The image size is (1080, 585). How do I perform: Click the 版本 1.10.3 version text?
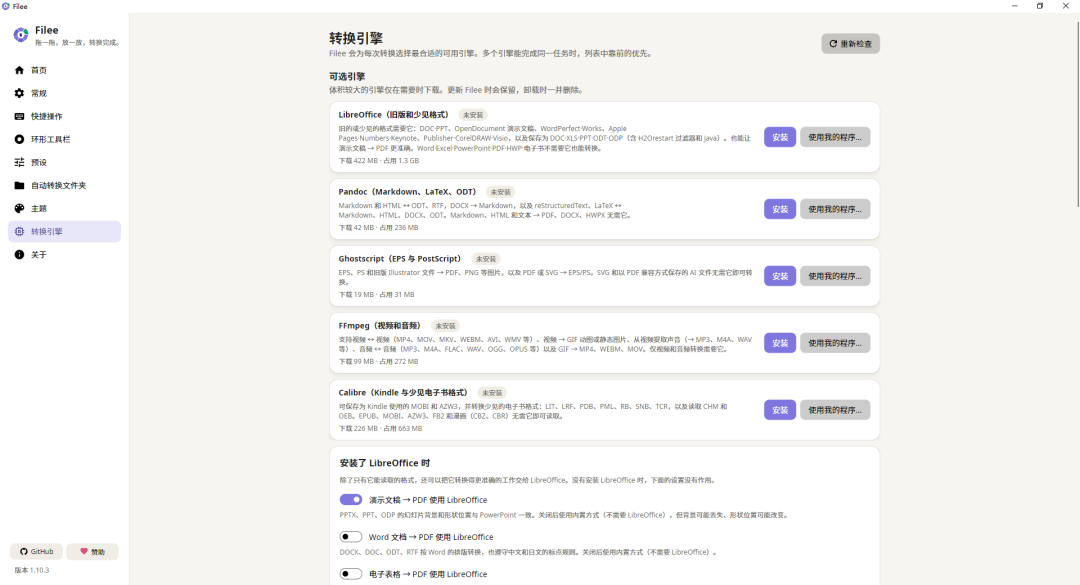pyautogui.click(x=32, y=571)
